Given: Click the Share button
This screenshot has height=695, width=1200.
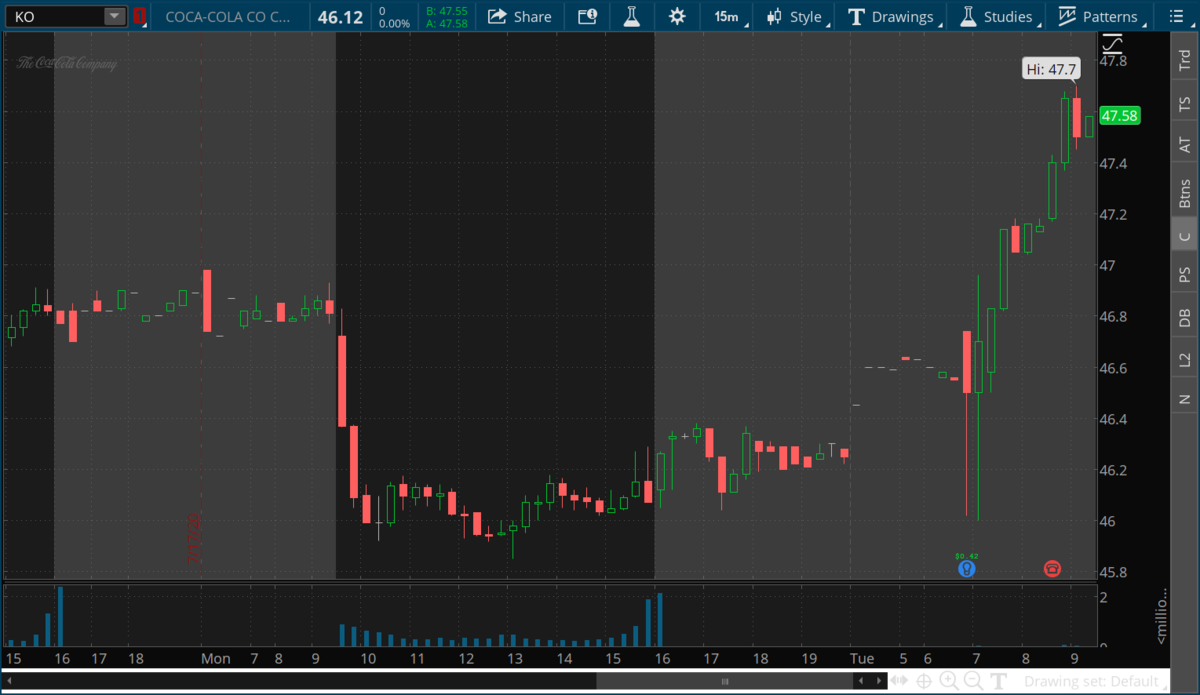Looking at the screenshot, I should coord(519,16).
